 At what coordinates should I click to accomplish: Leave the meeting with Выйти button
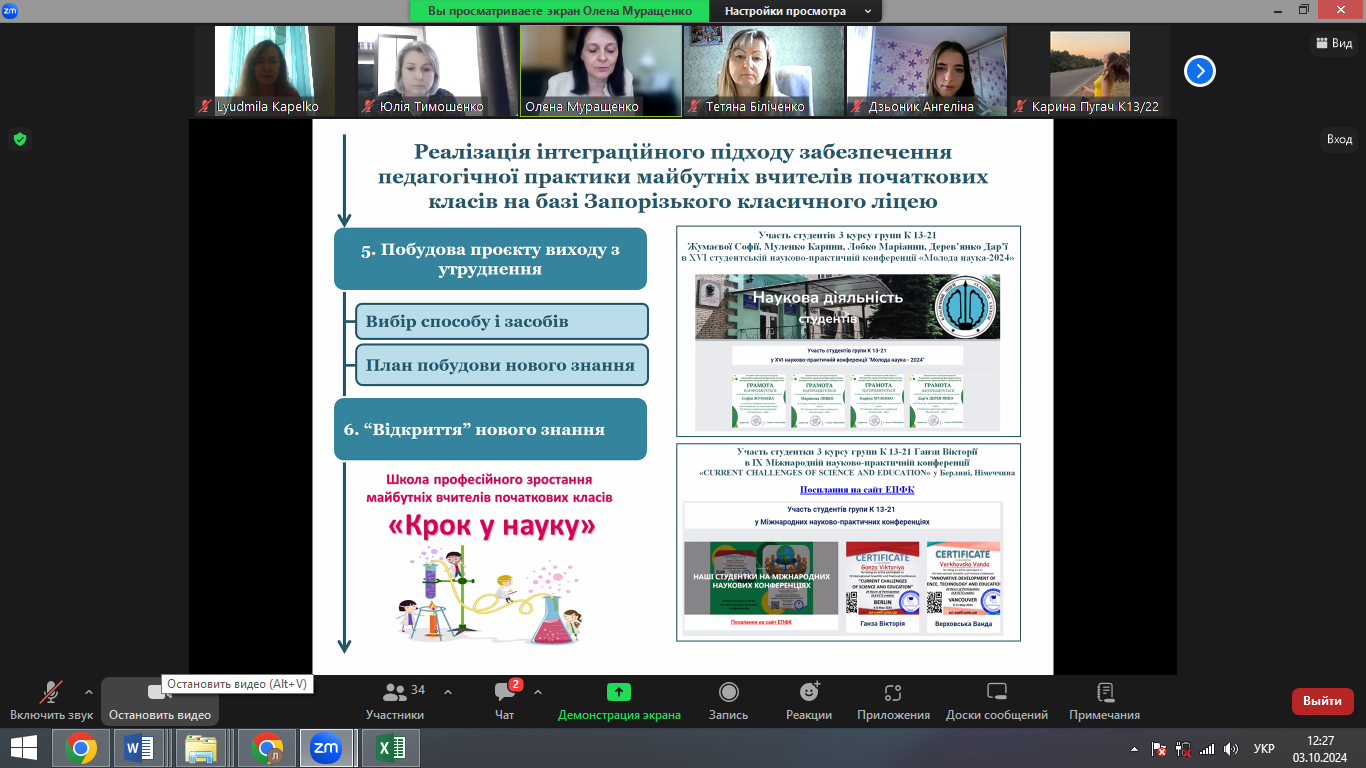[1322, 701]
